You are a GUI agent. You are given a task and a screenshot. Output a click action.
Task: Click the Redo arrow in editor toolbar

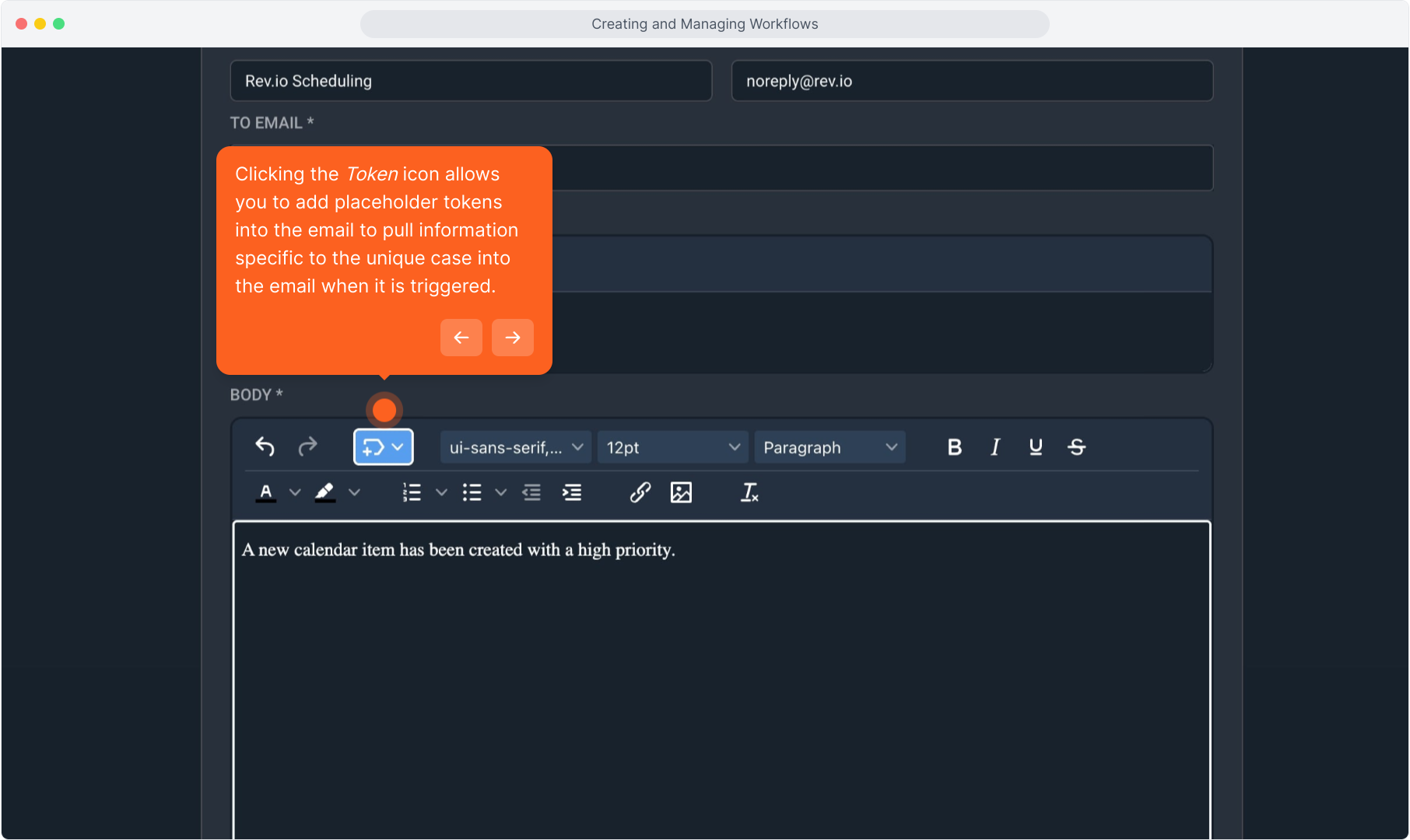(308, 446)
